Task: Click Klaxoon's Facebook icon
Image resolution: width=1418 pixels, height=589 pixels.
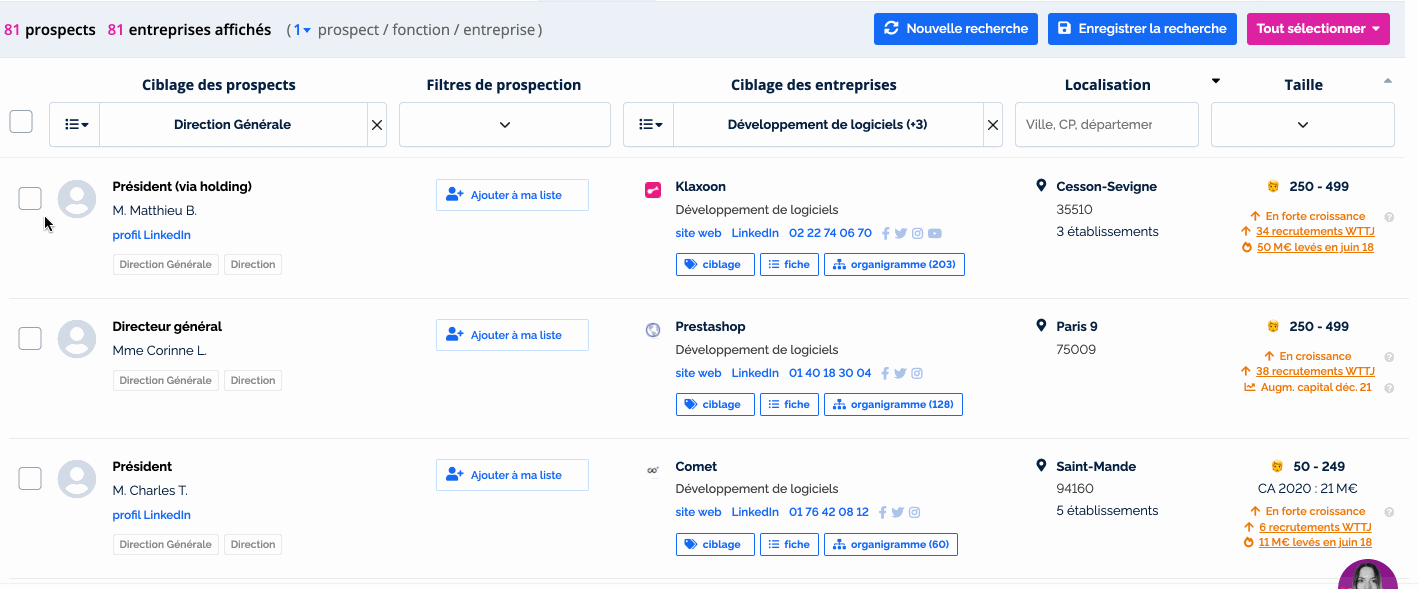Action: [885, 234]
